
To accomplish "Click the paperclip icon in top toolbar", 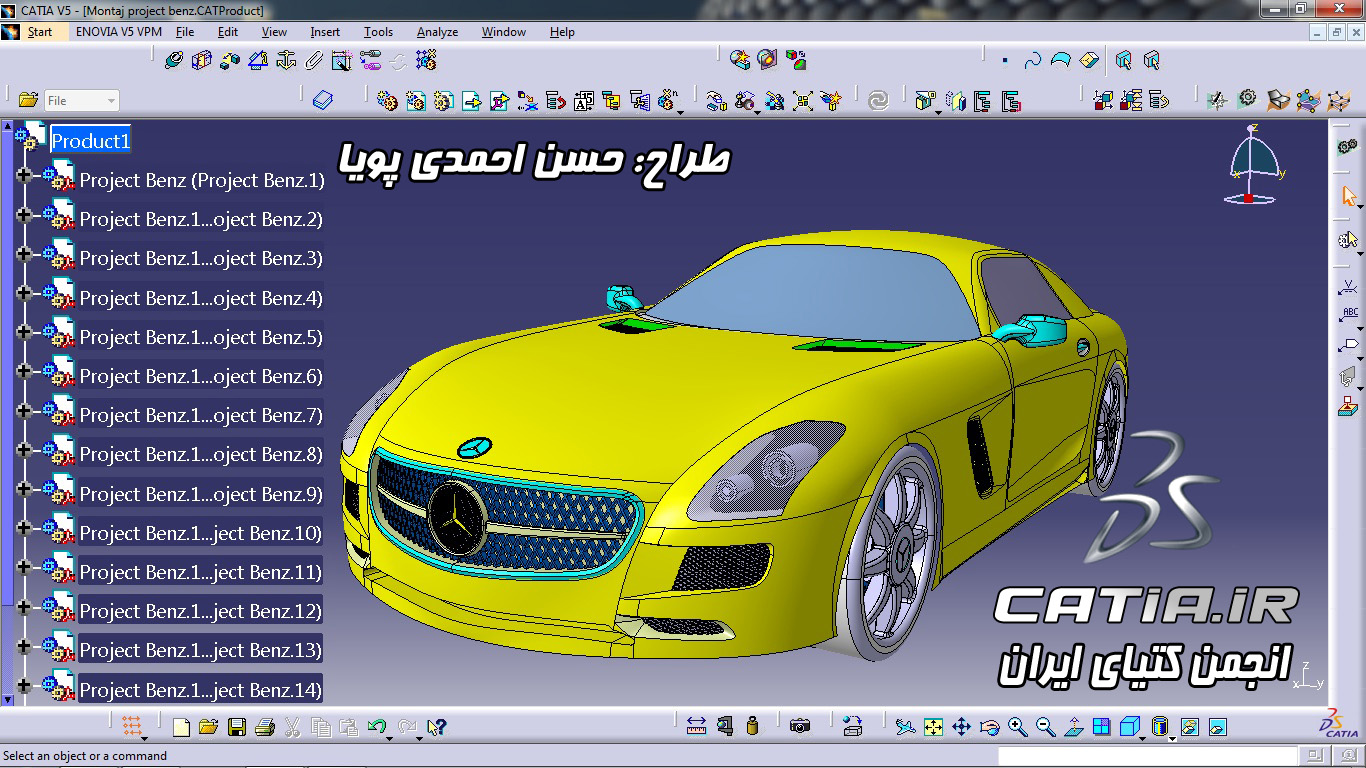I will [314, 61].
